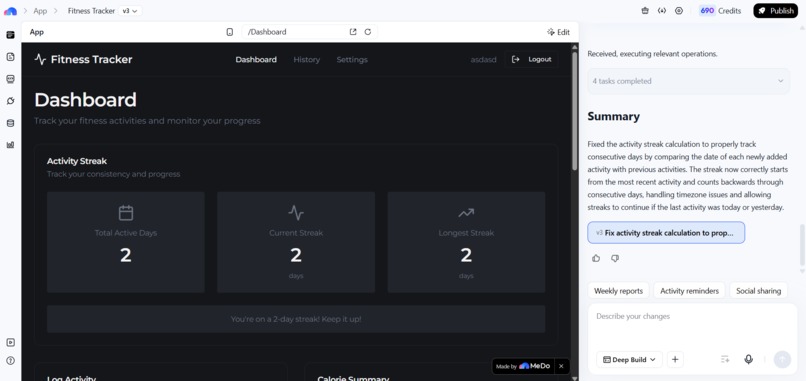Image resolution: width=806 pixels, height=381 pixels.
Task: Close the Made by MeDo badge
Action: click(x=561, y=366)
